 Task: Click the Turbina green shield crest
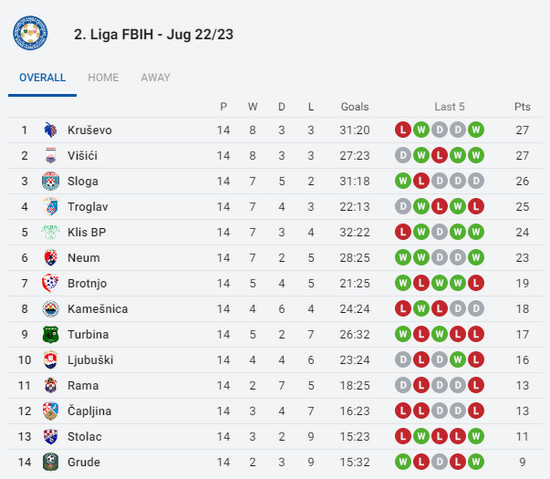pyautogui.click(x=51, y=334)
